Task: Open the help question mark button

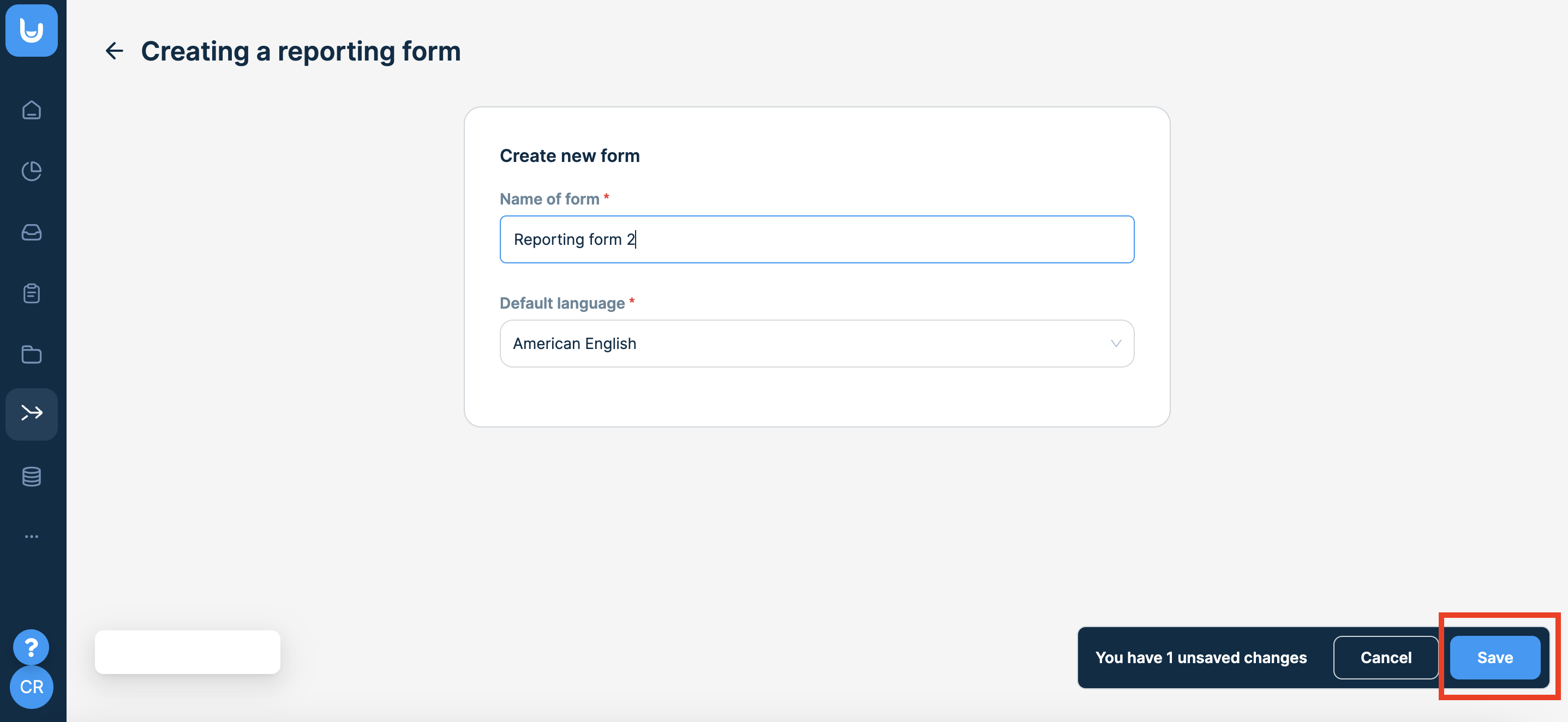Action: coord(31,647)
